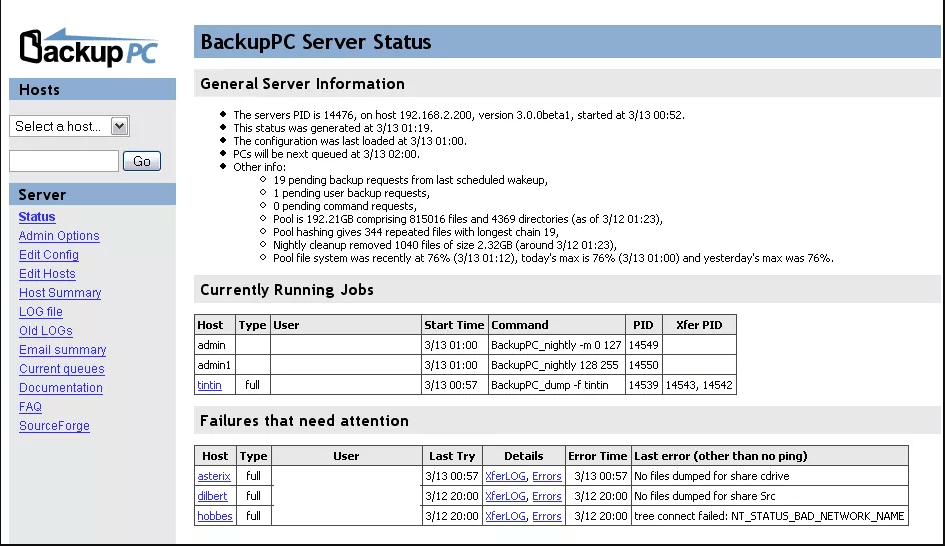Open the Documentation link
Viewport: 945px width, 546px height.
[60, 388]
